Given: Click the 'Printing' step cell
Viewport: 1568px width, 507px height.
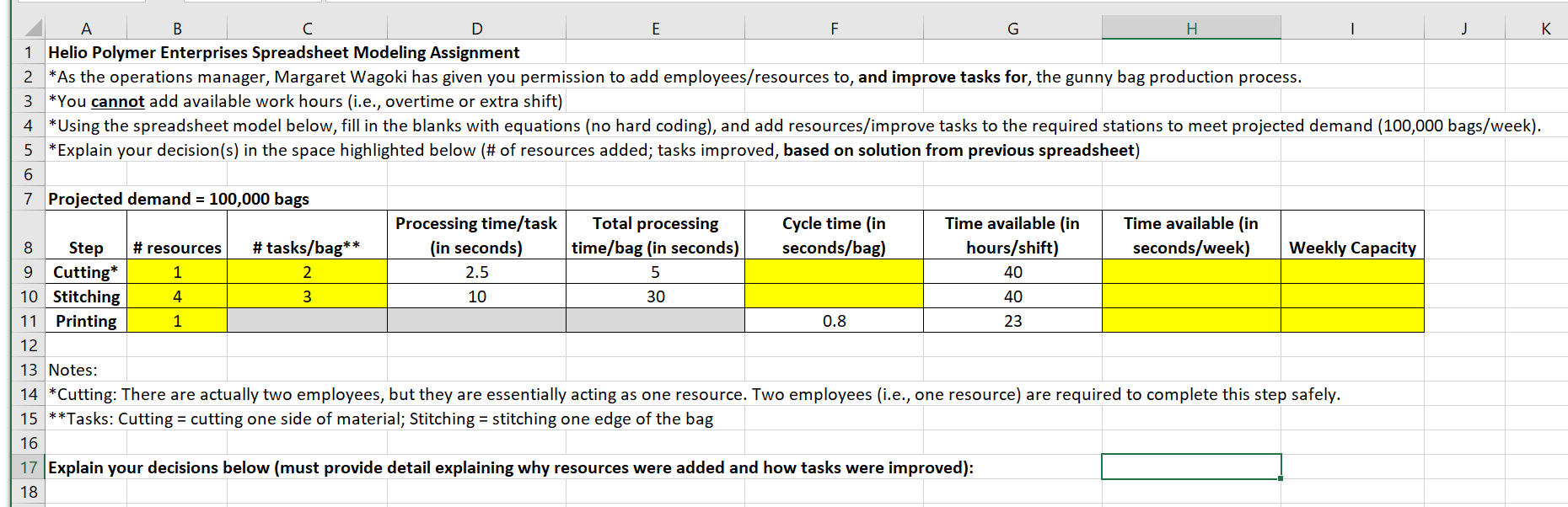Looking at the screenshot, I should pos(86,321).
